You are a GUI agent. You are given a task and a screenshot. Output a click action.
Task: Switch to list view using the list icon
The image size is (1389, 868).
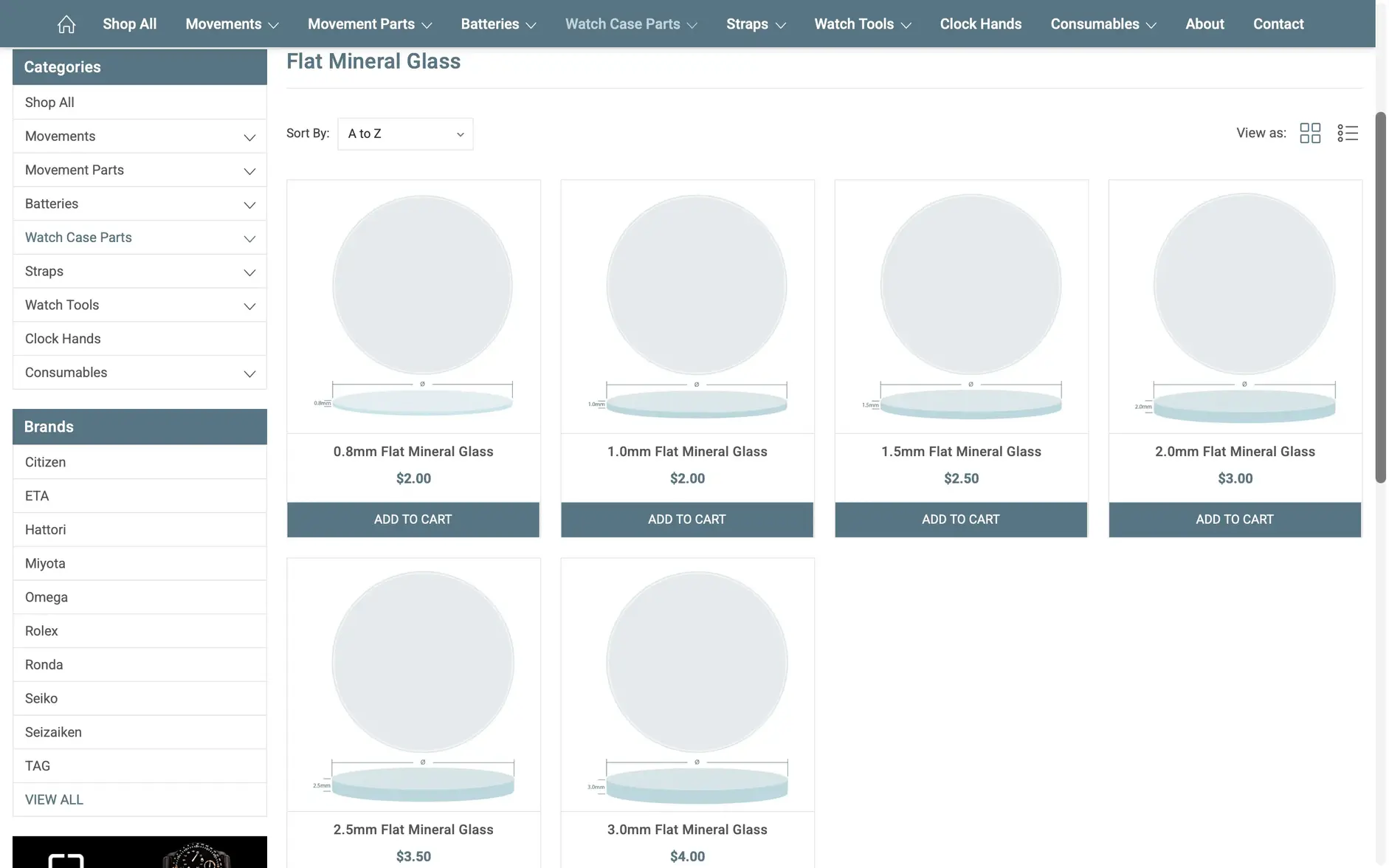(1348, 133)
